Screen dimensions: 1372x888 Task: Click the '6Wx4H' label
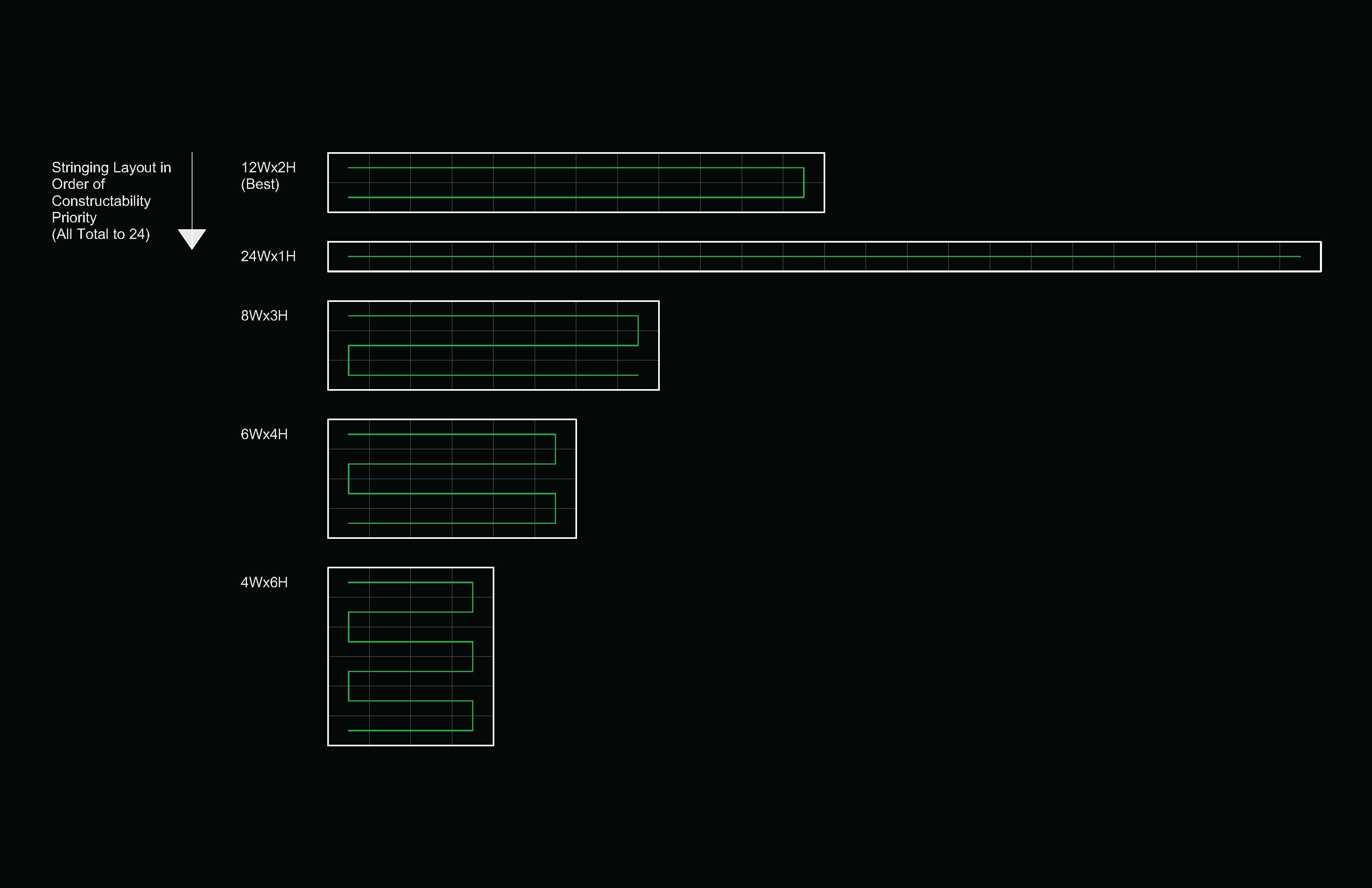tap(264, 434)
